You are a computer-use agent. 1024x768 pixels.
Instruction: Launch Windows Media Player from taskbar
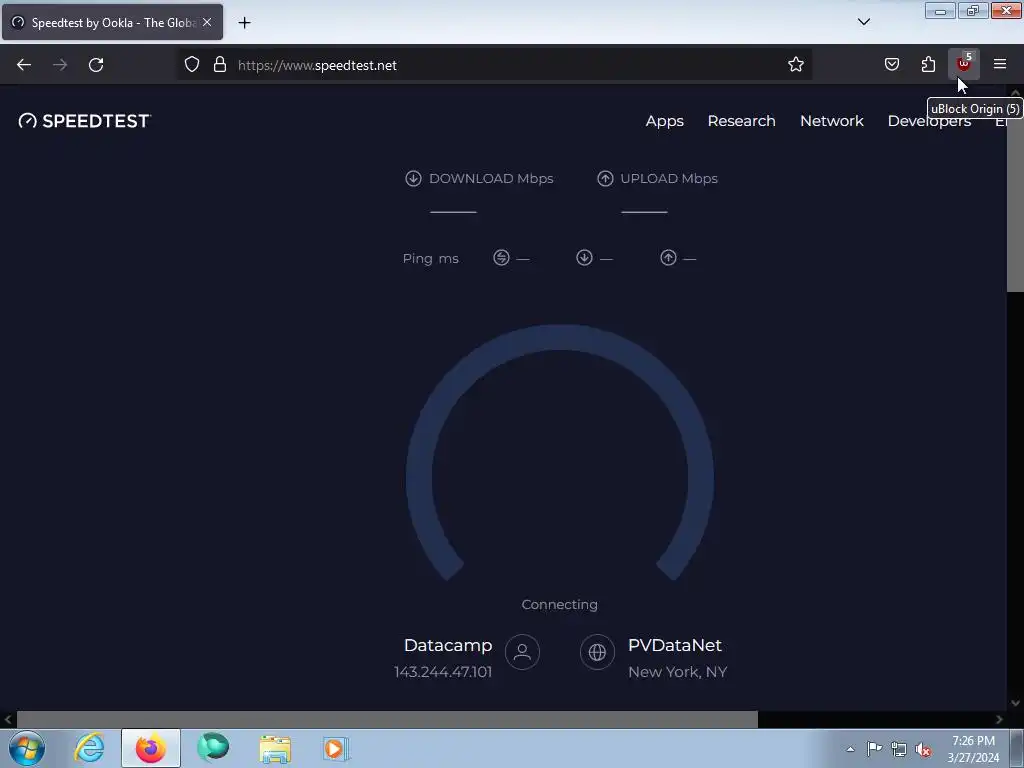click(336, 748)
